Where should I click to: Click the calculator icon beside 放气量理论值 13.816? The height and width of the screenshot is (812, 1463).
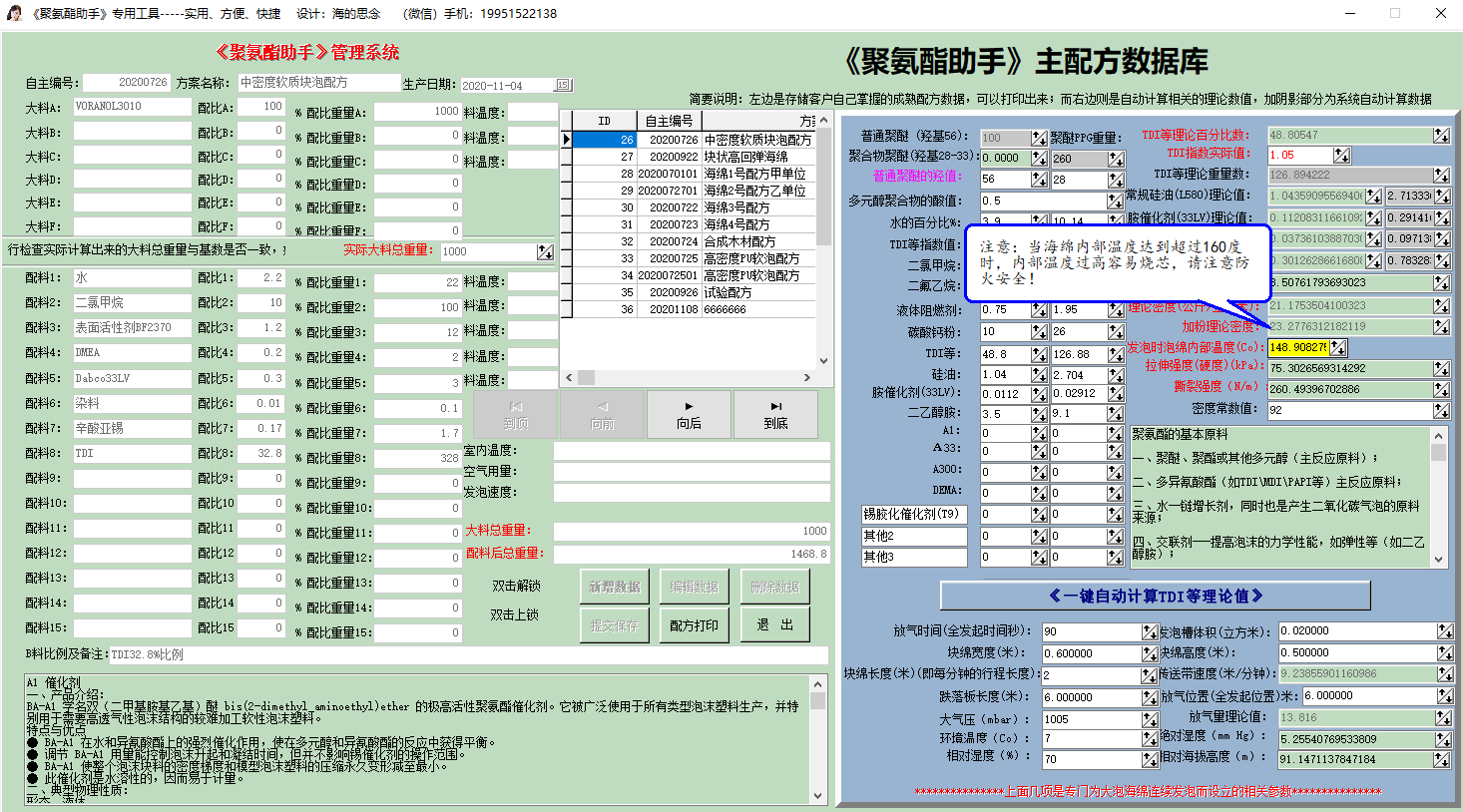pyautogui.click(x=1445, y=717)
